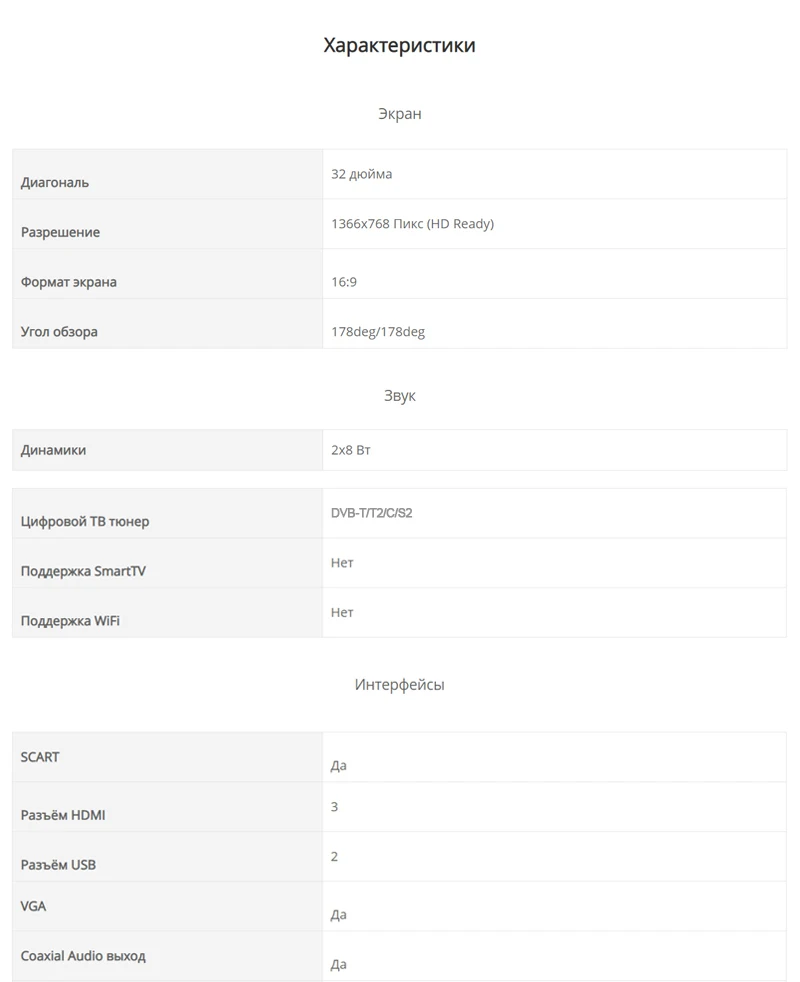Select the Разъём HDMI row label
Image resolution: width=800 pixels, height=982 pixels.
pyautogui.click(x=62, y=815)
